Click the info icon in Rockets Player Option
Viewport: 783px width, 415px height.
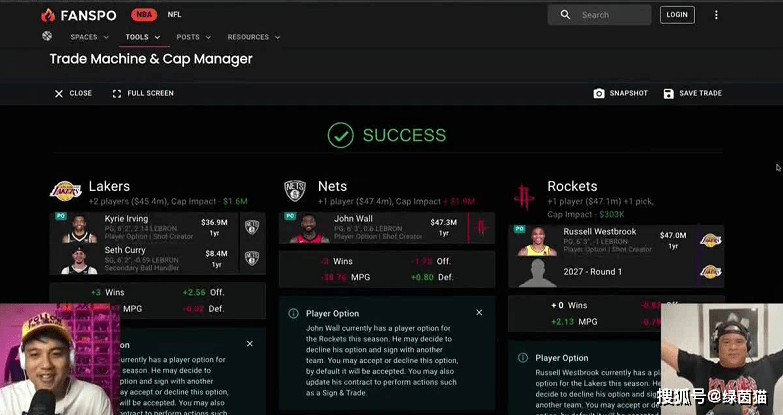pos(523,358)
